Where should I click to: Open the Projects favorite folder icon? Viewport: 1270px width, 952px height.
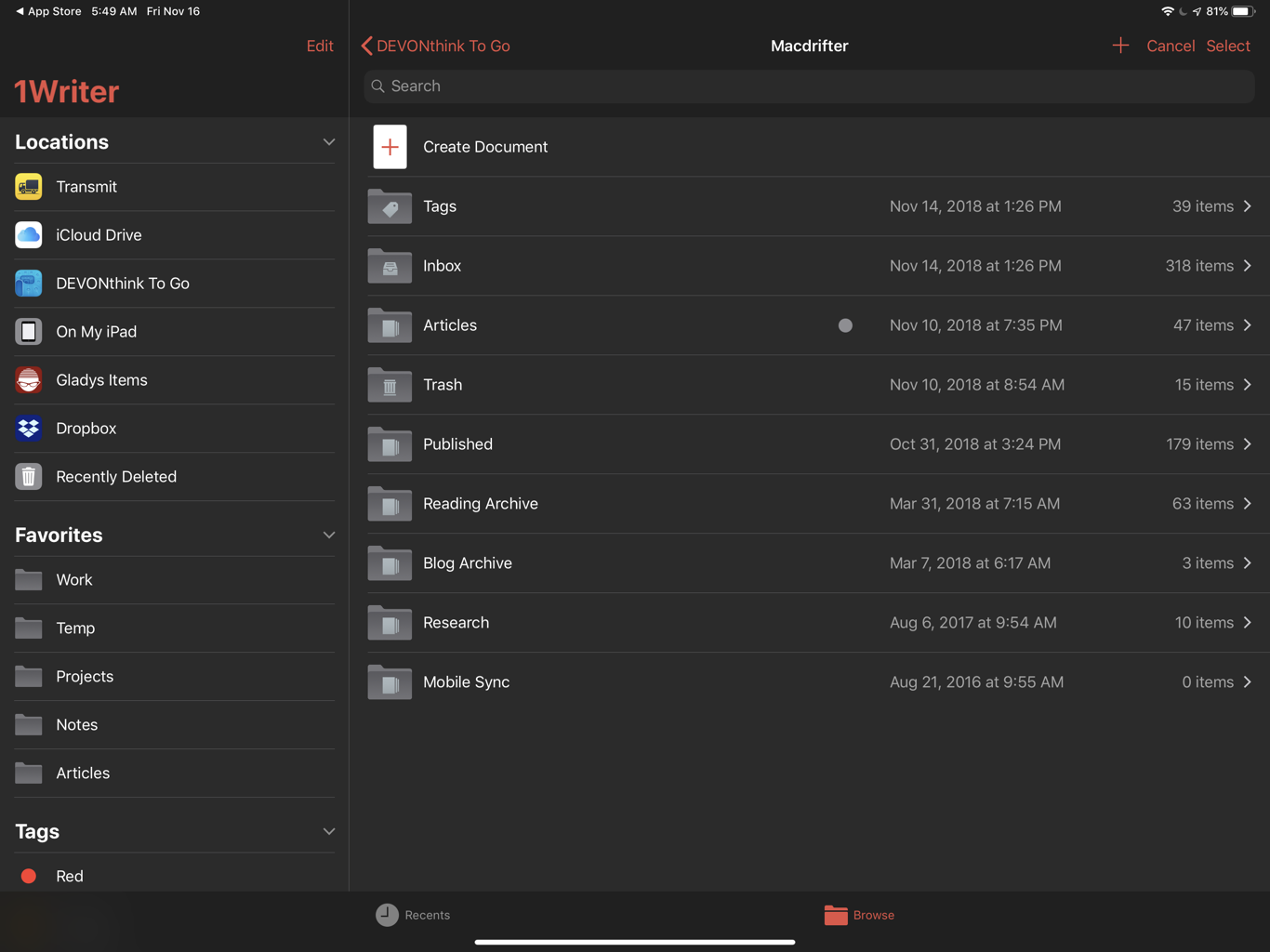(x=29, y=677)
